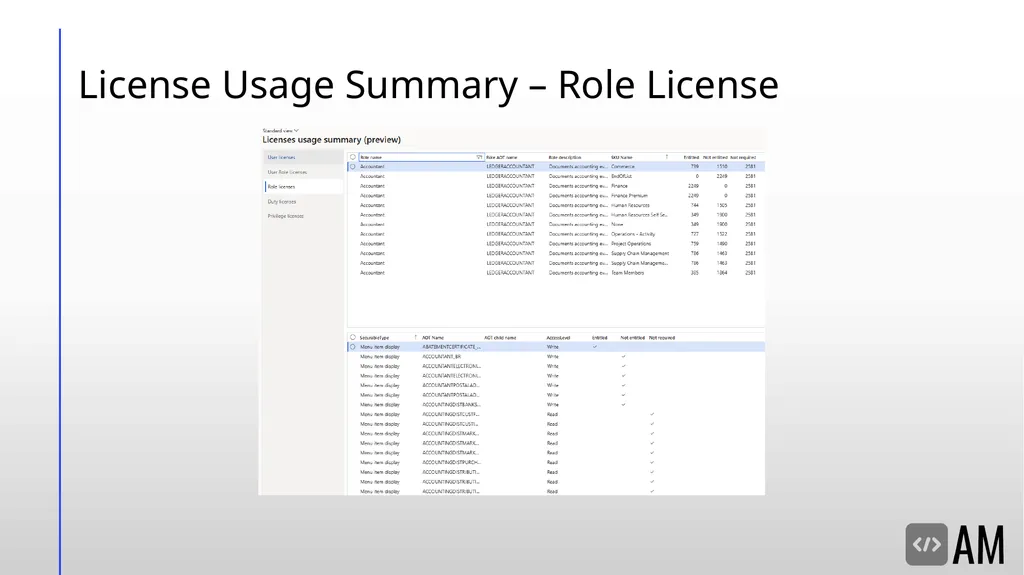This screenshot has width=1024, height=575.
Task: Toggle select-all circle in the roles grid header
Action: (353, 157)
